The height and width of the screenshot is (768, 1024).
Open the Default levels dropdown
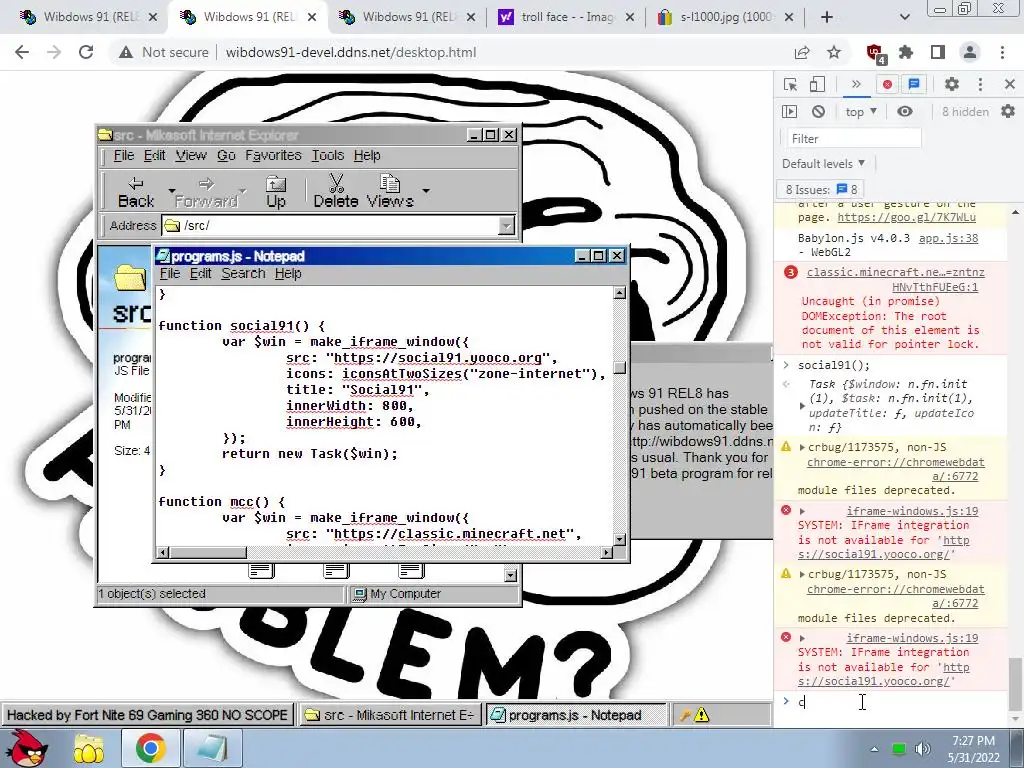click(824, 163)
